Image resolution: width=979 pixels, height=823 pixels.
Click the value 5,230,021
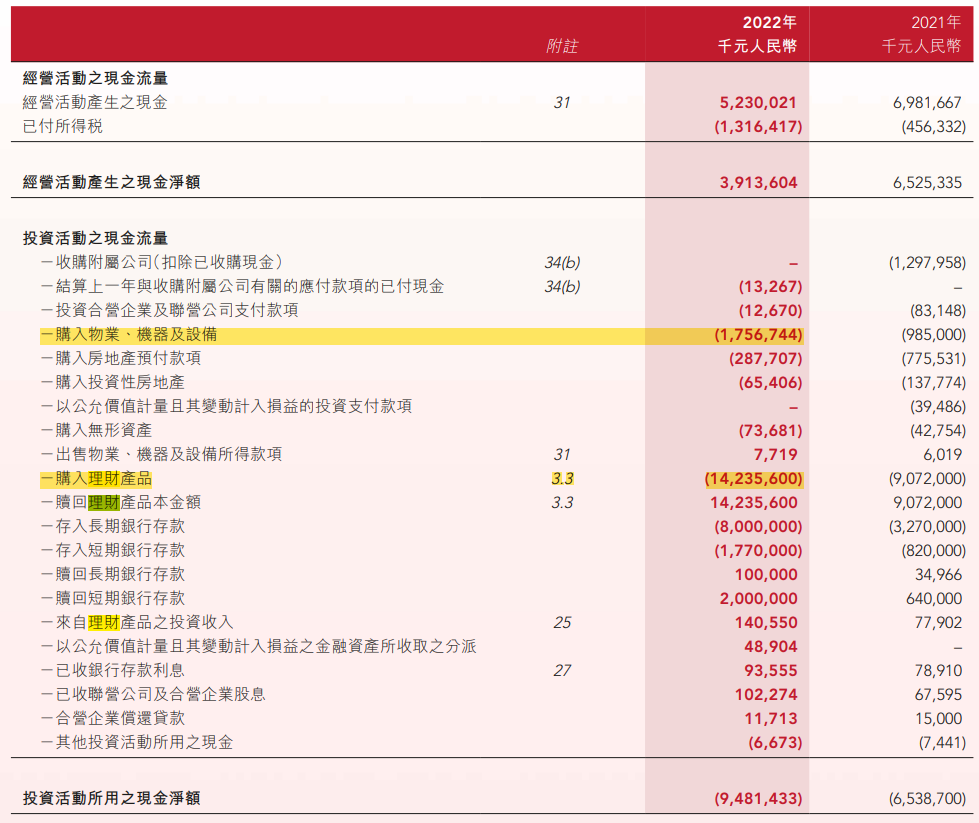point(758,102)
